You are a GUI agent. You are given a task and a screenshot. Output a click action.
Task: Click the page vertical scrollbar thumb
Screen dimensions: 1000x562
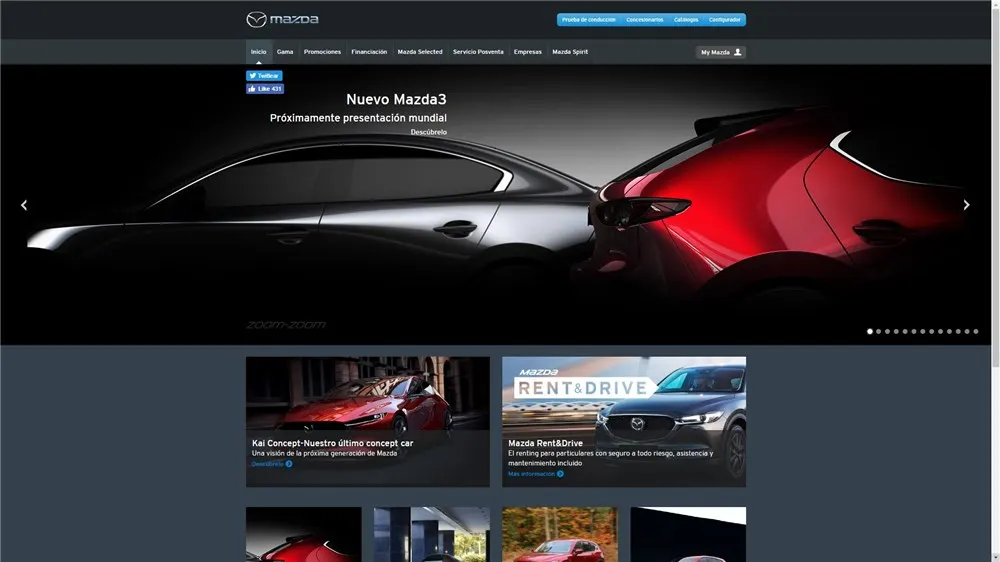(996, 188)
